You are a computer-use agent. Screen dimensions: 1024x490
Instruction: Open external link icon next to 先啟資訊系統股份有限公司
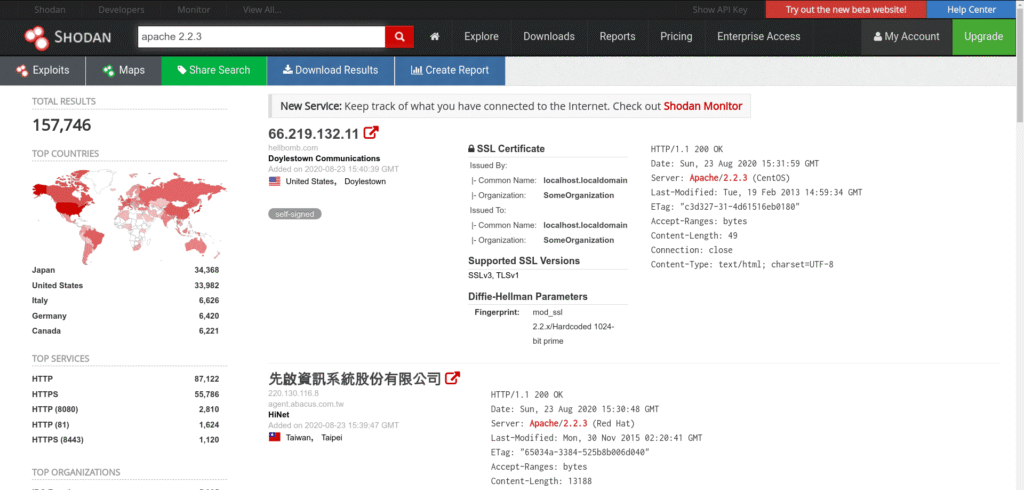click(x=453, y=378)
